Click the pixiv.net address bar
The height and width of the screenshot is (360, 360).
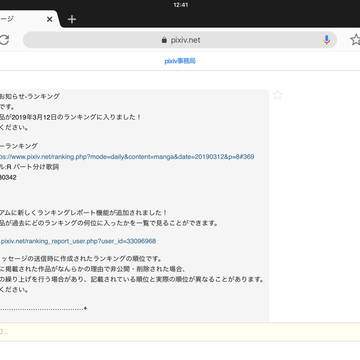coord(180,40)
